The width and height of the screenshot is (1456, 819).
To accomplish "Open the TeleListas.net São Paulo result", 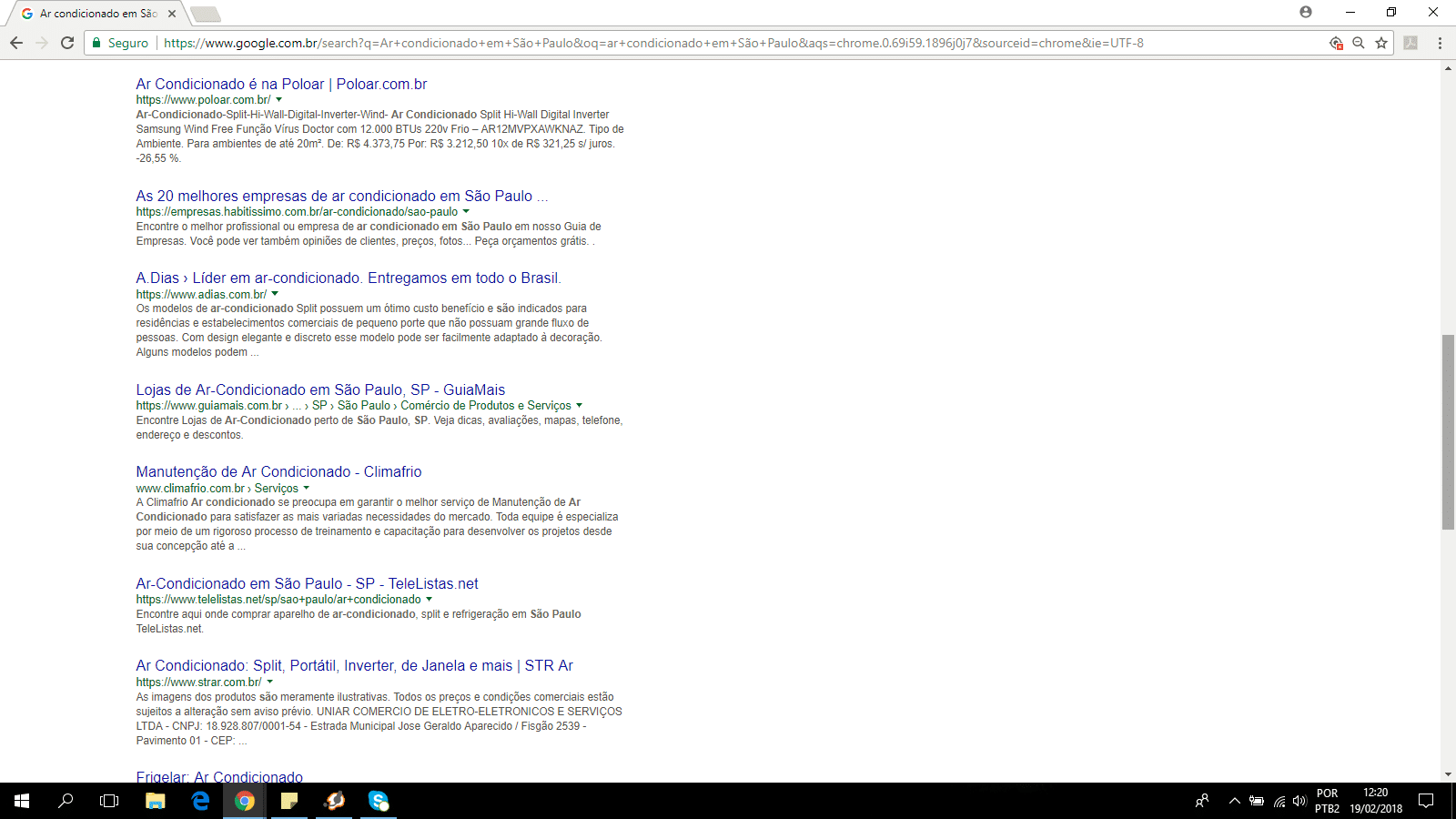I will click(x=307, y=583).
